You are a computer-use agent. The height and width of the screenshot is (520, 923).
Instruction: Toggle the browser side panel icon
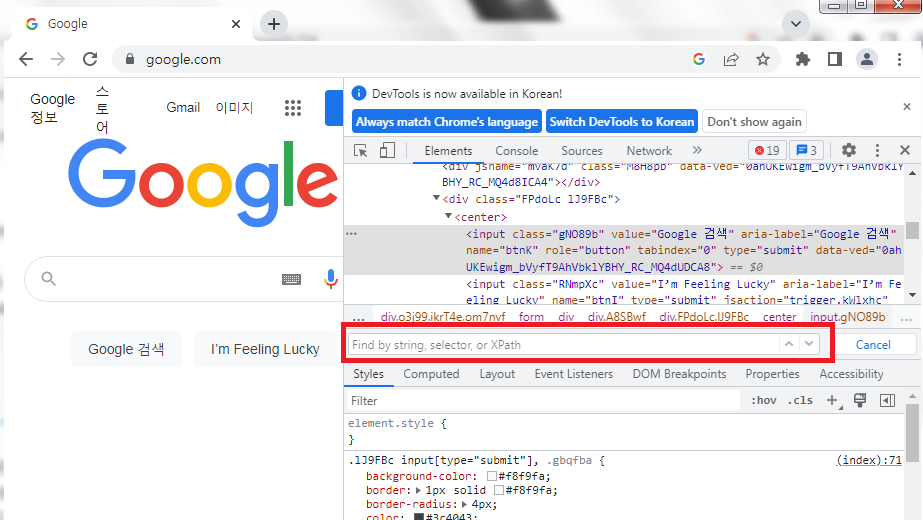[x=835, y=59]
